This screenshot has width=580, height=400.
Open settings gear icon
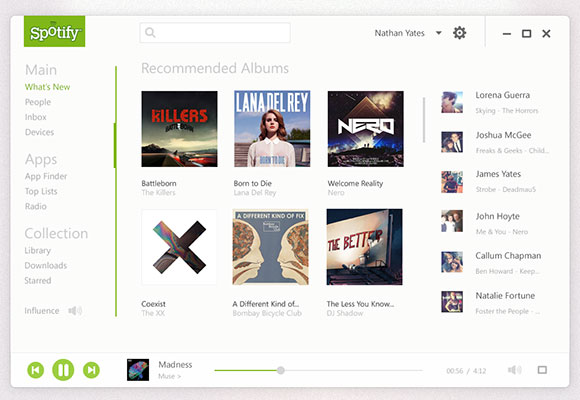pos(459,33)
